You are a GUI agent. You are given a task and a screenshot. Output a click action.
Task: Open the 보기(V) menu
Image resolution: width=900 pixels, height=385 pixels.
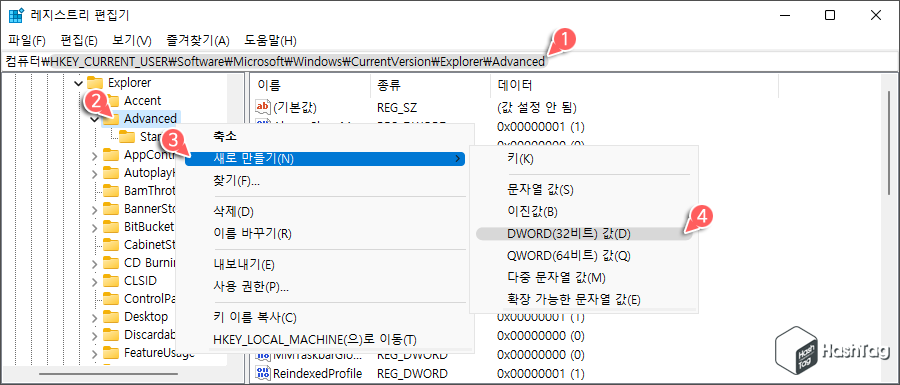coord(131,41)
